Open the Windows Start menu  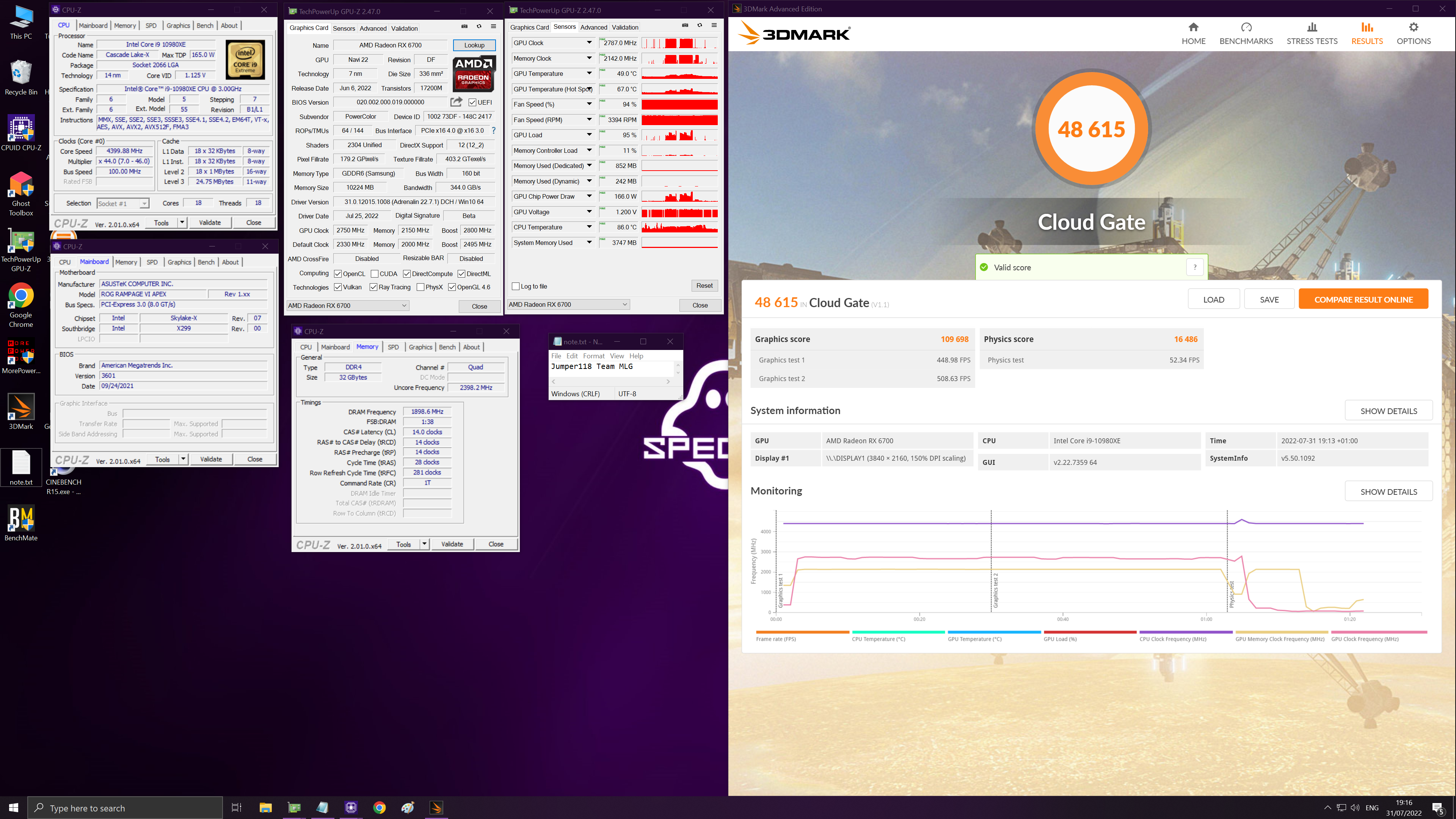click(x=14, y=807)
